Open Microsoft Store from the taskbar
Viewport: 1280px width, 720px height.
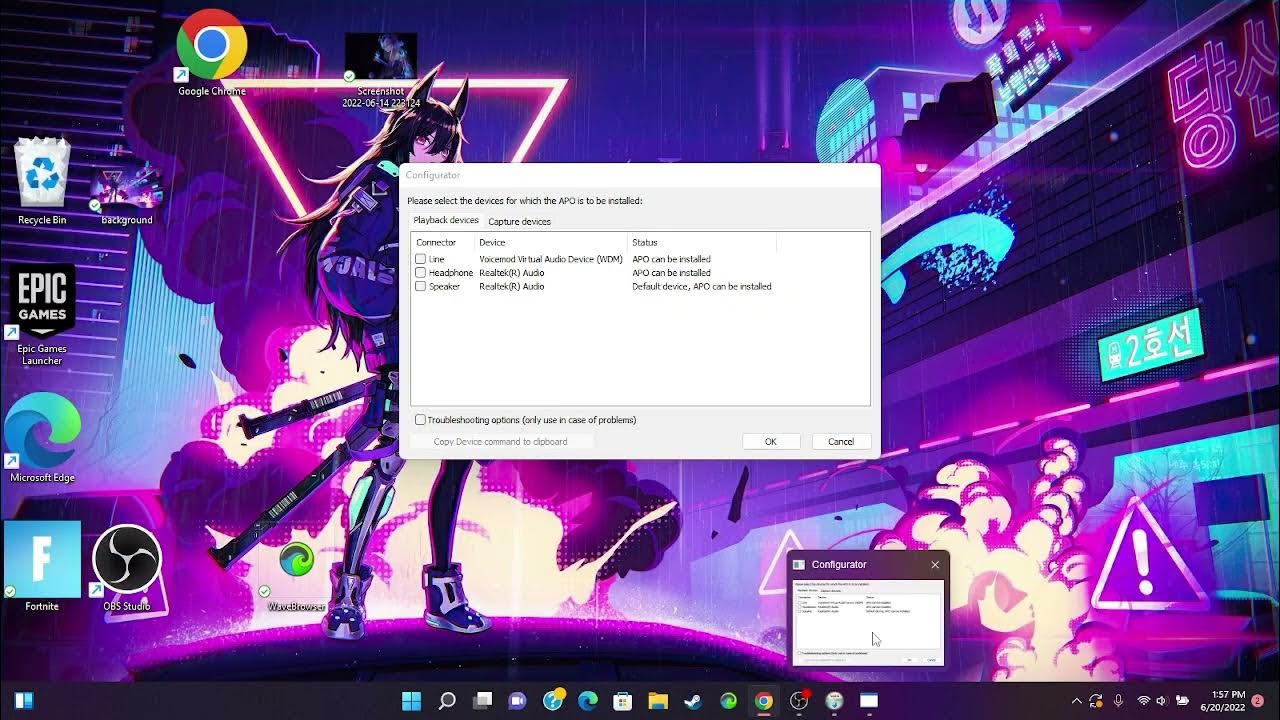[x=623, y=701]
